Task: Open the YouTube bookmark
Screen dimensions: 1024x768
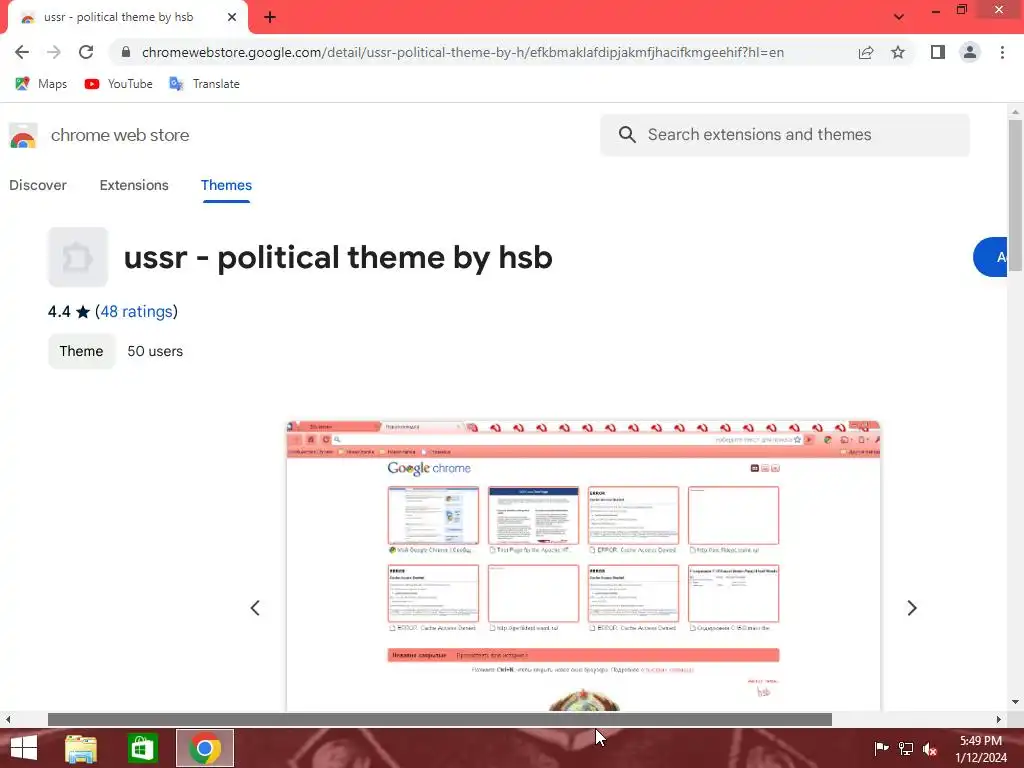Action: (118, 84)
